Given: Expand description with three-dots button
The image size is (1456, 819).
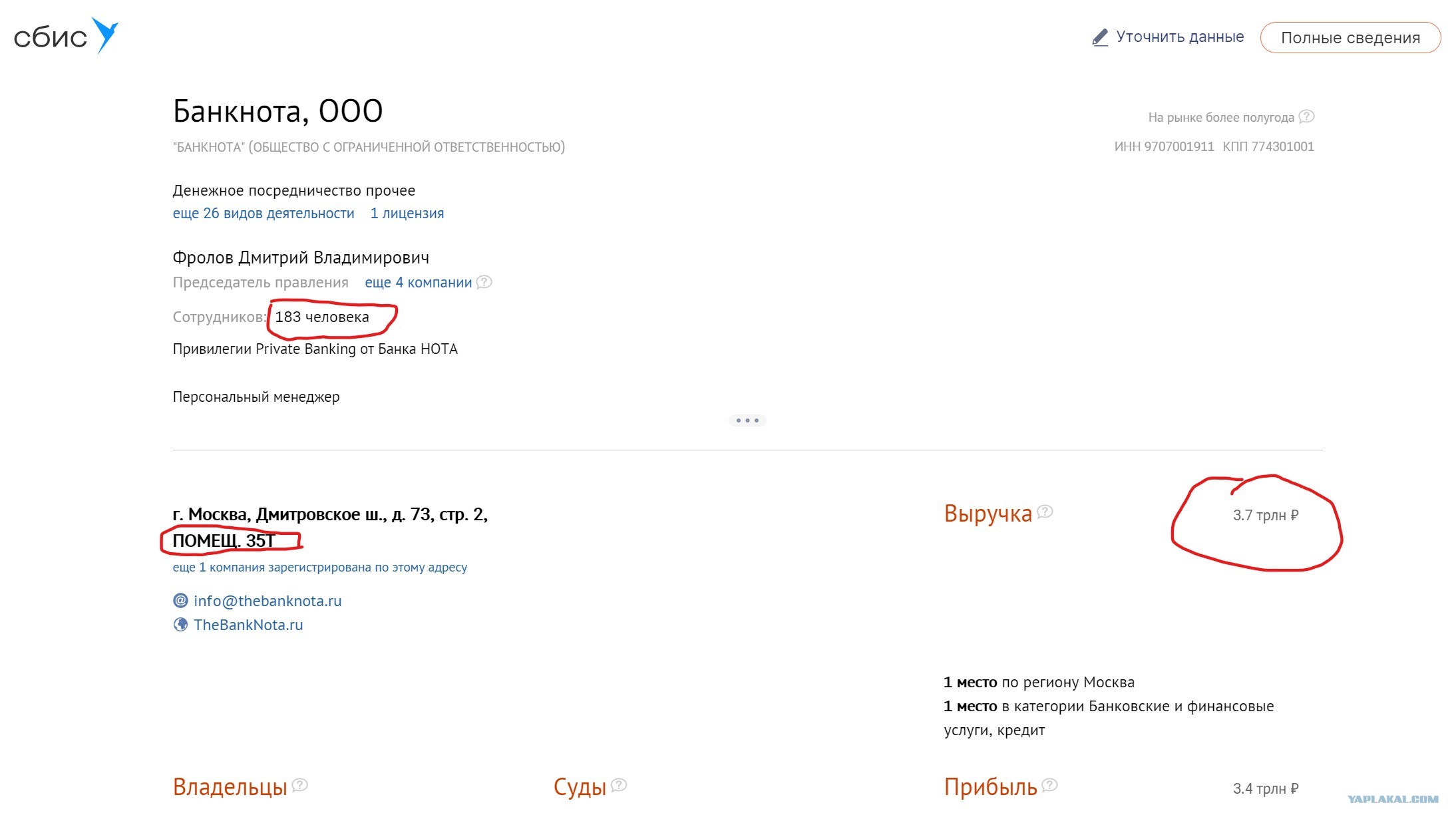Looking at the screenshot, I should [747, 420].
